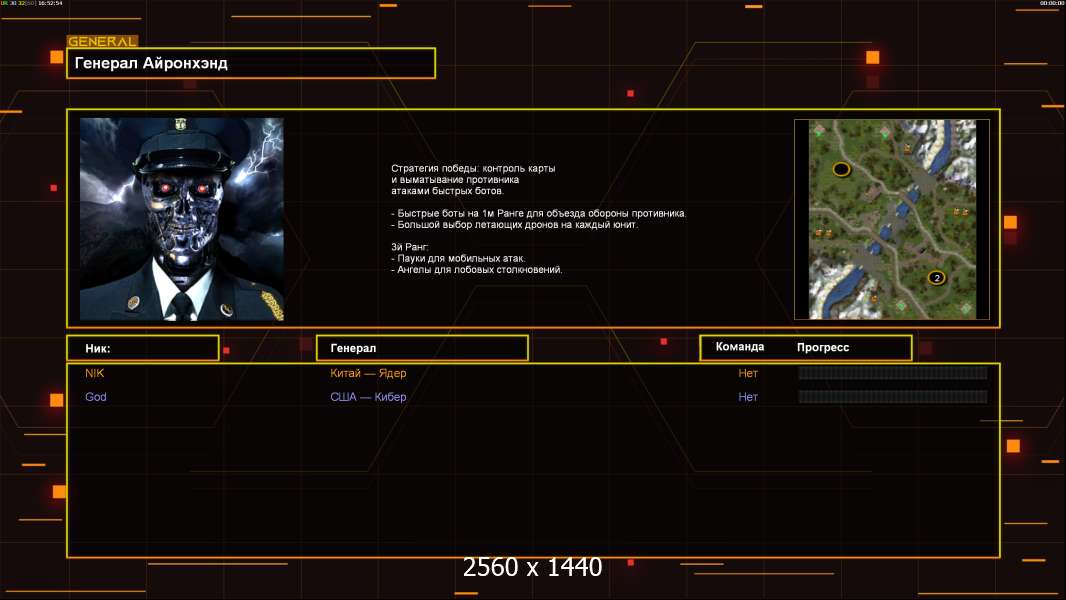This screenshot has width=1066, height=600.
Task: Click the Прогресс column header
Action: coord(823,347)
